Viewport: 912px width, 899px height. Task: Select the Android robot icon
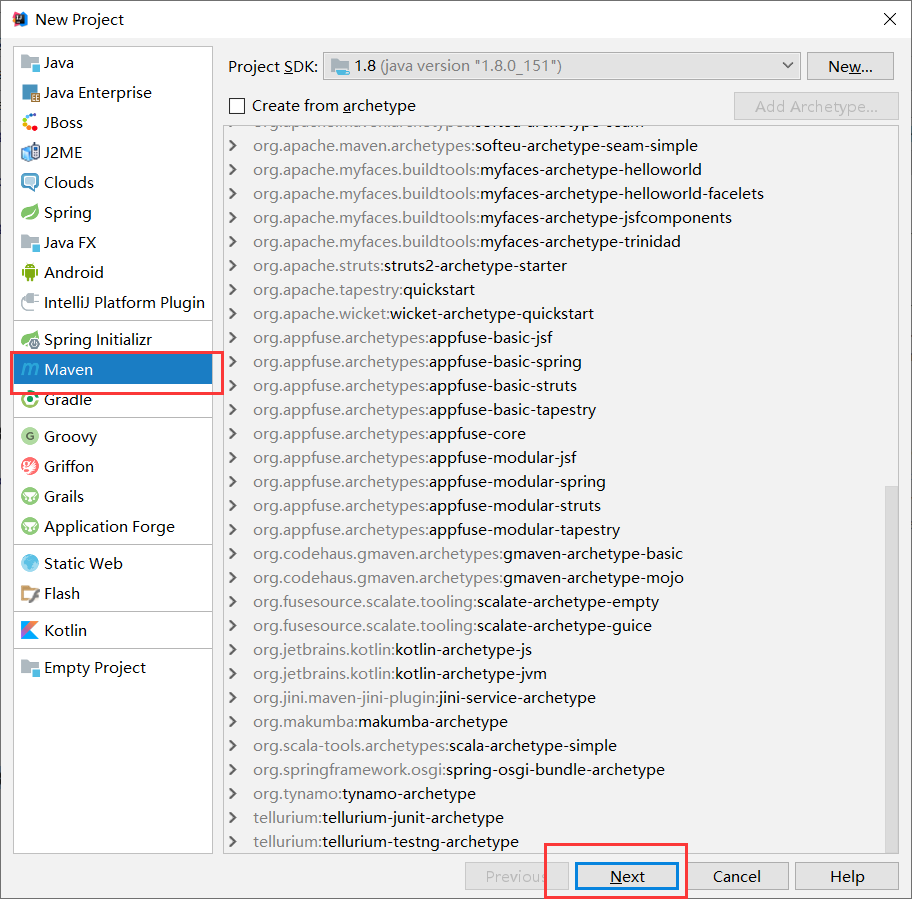[x=30, y=272]
